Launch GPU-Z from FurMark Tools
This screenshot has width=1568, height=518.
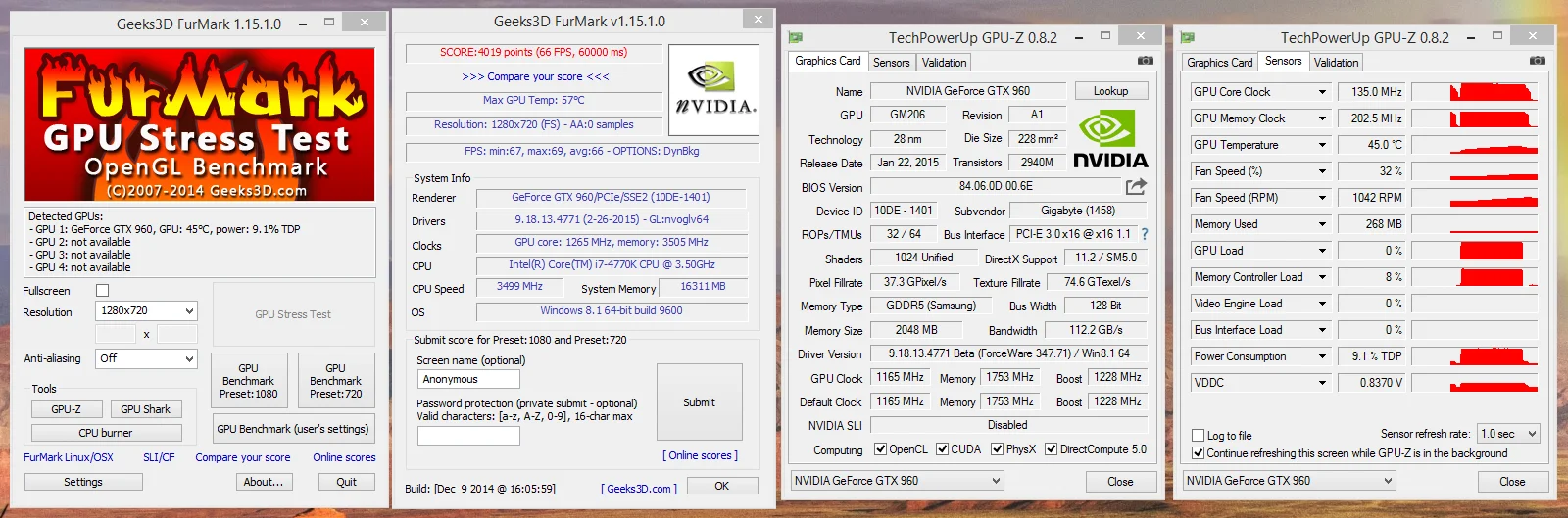point(67,409)
